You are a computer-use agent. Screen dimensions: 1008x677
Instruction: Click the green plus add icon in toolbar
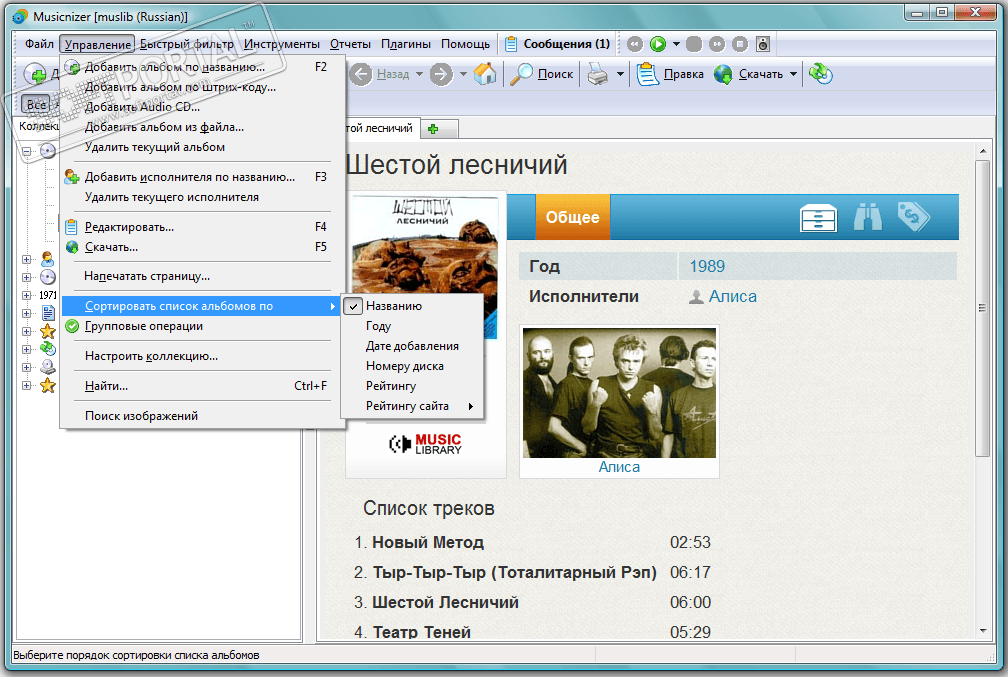[x=35, y=75]
